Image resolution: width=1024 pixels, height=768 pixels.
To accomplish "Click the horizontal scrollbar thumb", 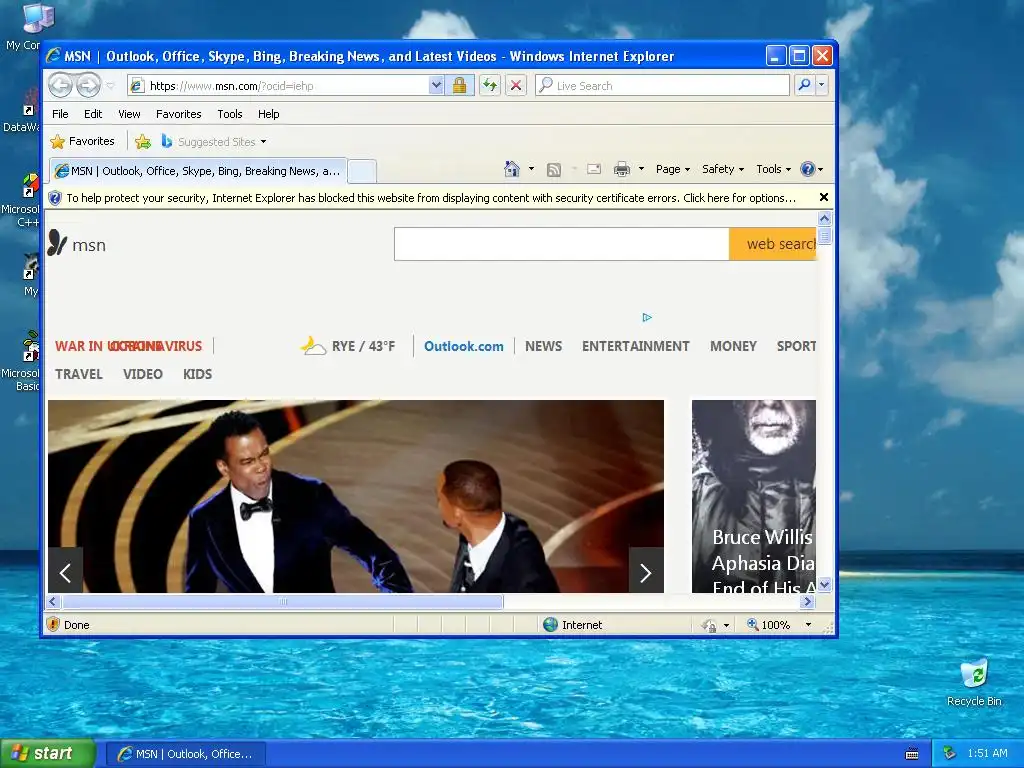I will pyautogui.click(x=282, y=601).
